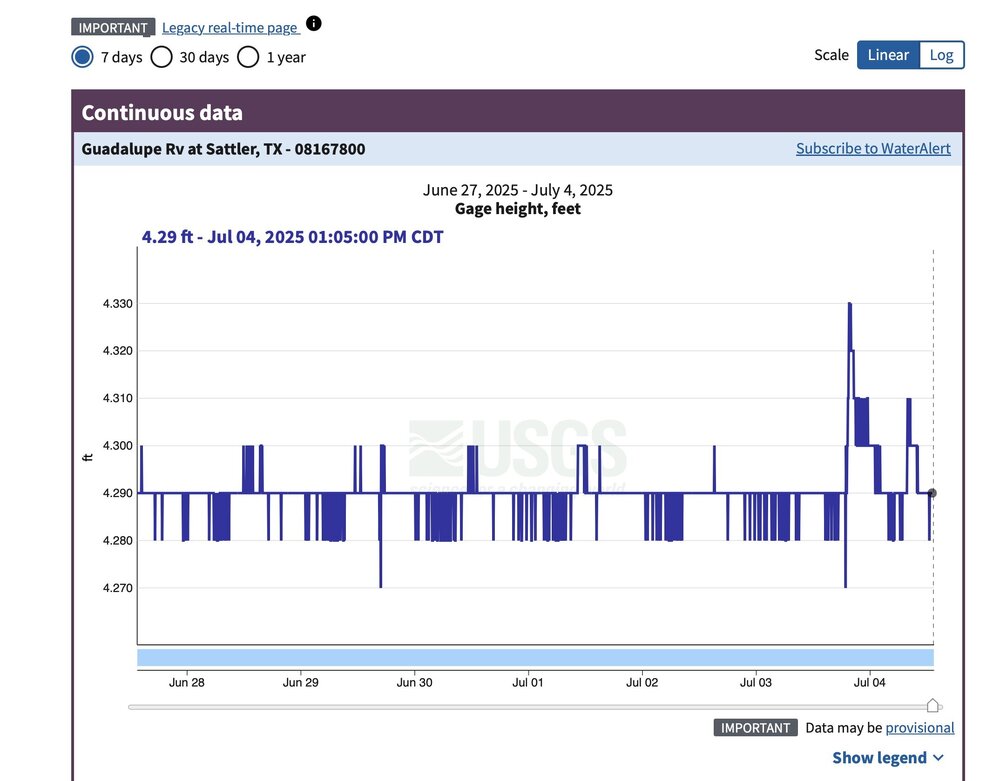Set the scale to Linear
This screenshot has width=1000, height=781.
887,55
